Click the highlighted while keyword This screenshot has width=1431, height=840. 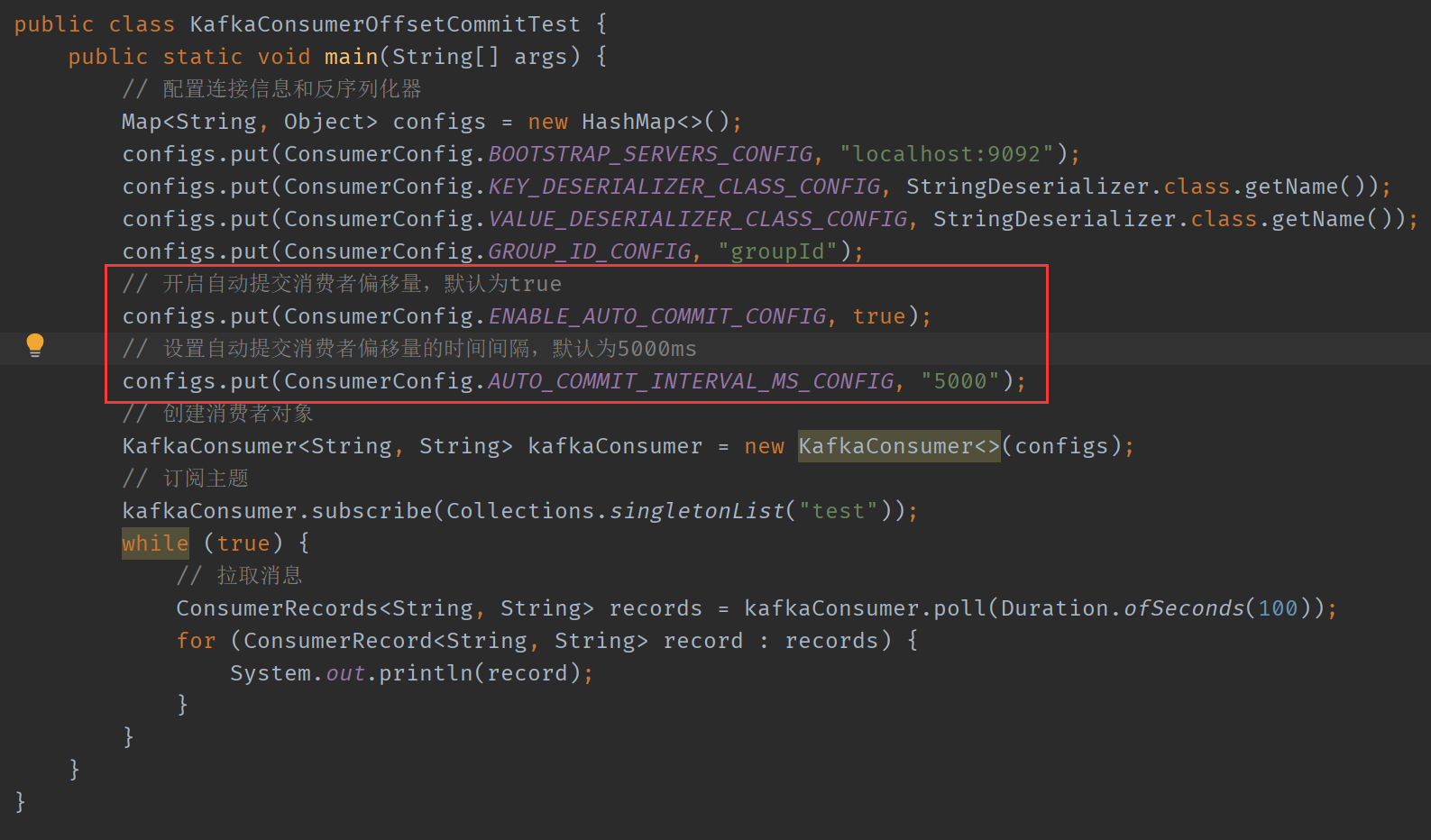(x=155, y=543)
